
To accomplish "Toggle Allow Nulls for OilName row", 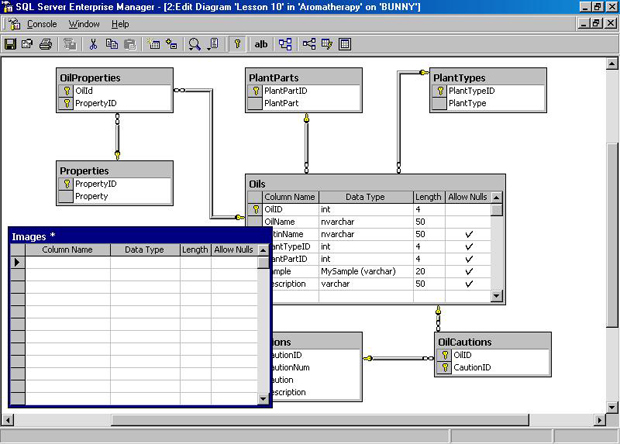I will (468, 222).
